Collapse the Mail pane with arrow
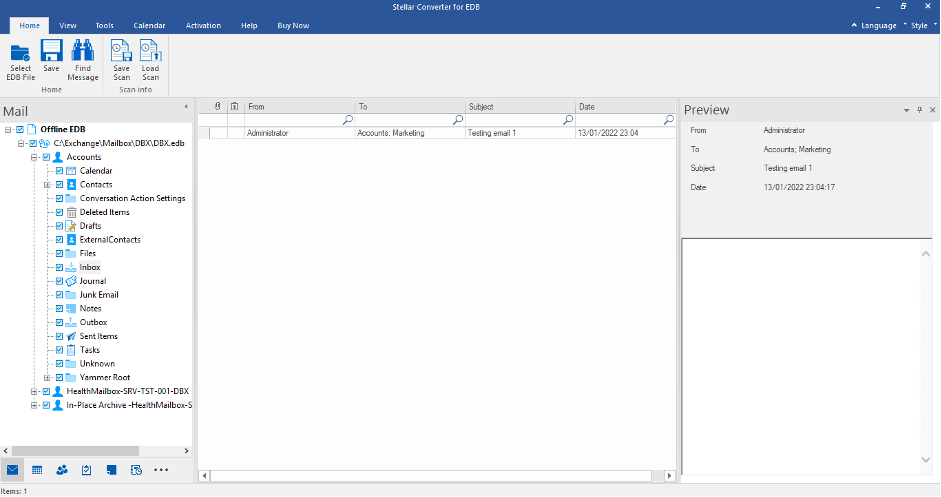This screenshot has width=941, height=497. coord(186,107)
